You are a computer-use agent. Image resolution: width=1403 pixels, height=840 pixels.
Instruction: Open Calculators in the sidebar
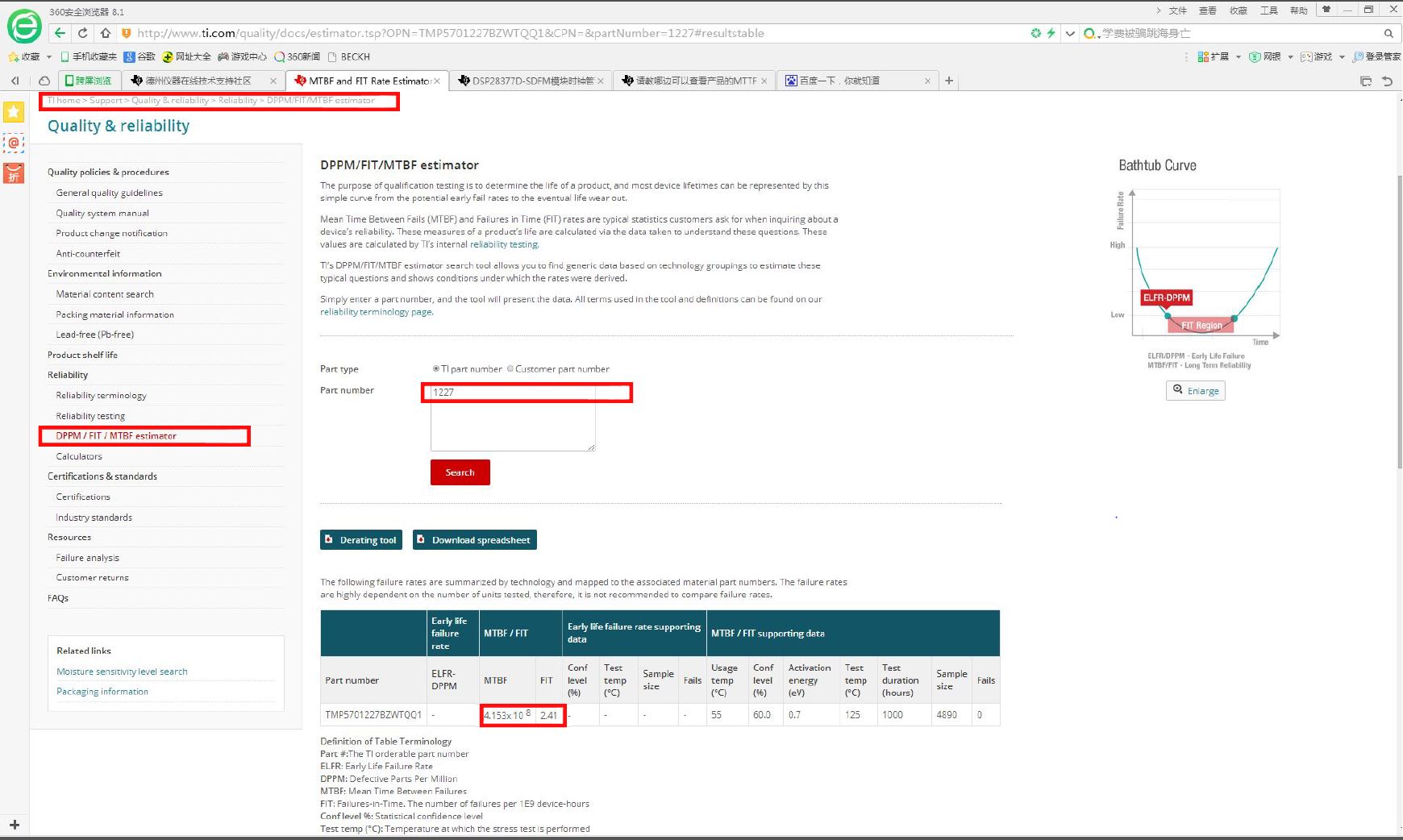click(x=79, y=456)
